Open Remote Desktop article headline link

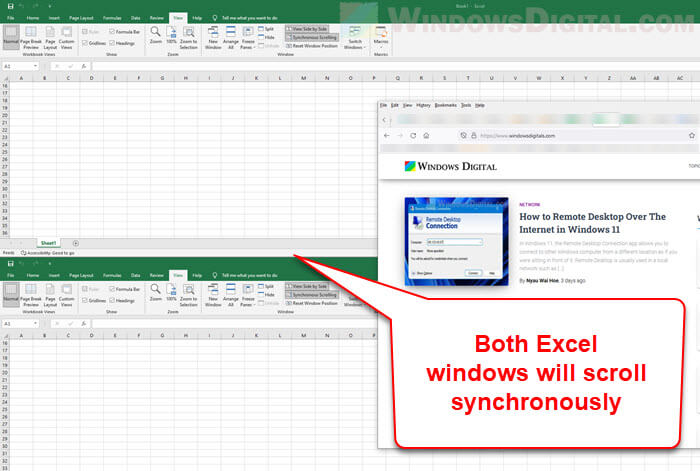click(592, 223)
